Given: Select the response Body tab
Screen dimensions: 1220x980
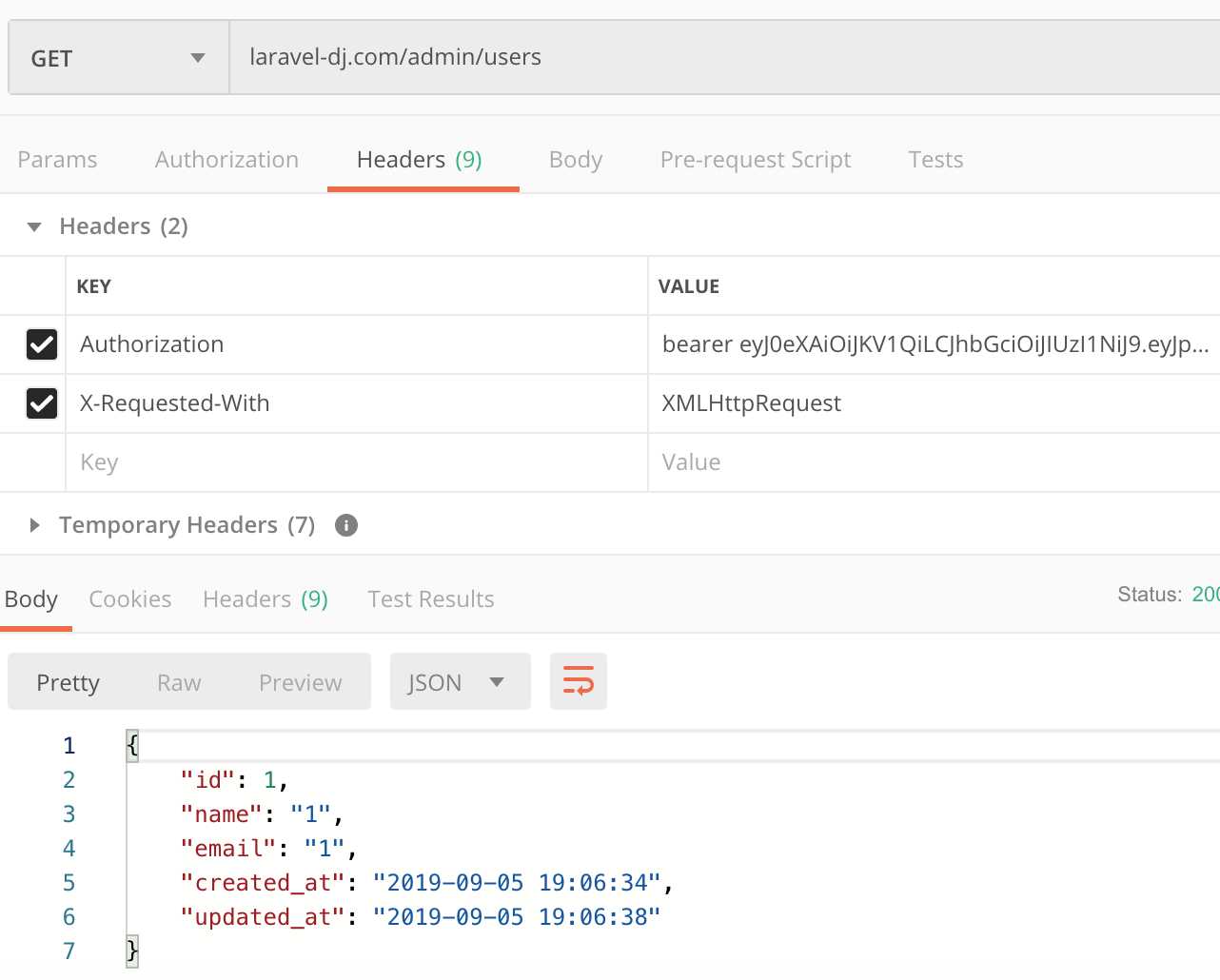Looking at the screenshot, I should tap(31, 599).
